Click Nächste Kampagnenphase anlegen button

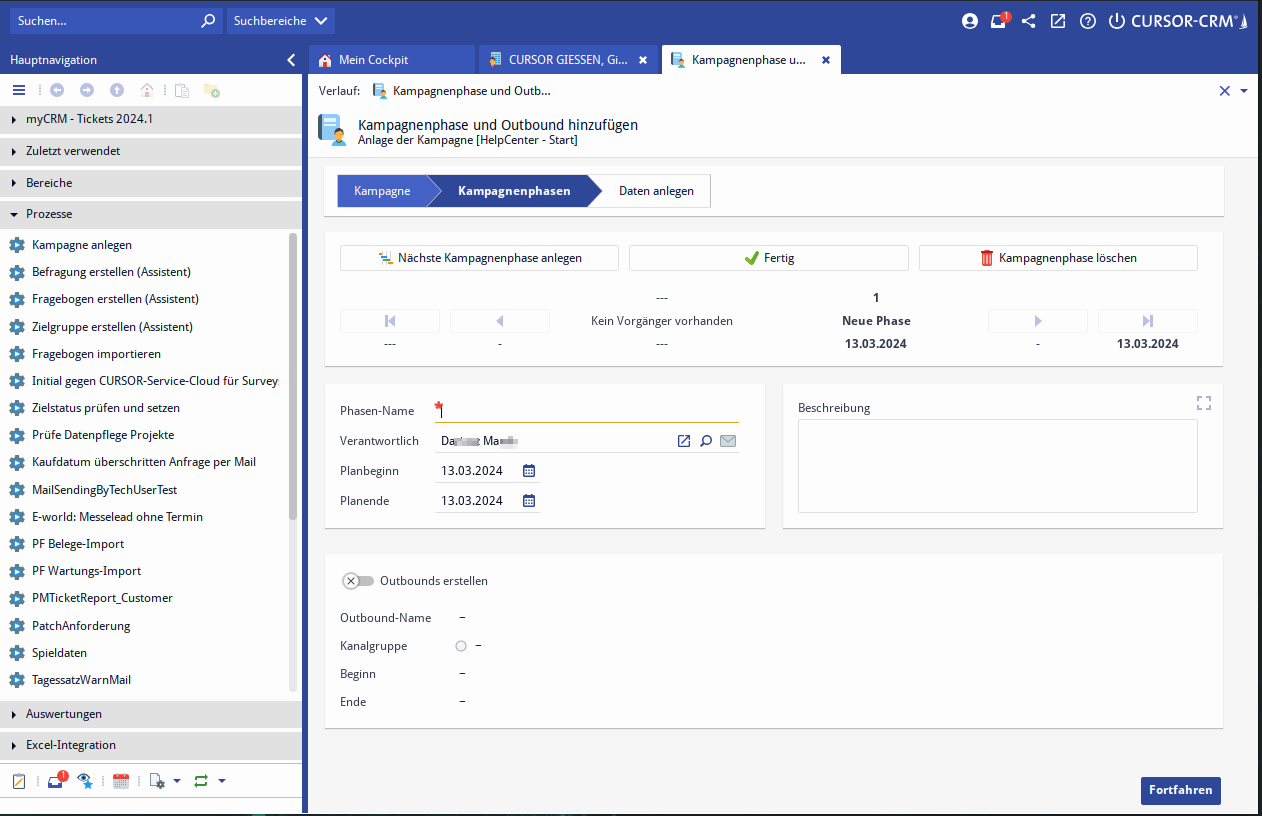[479, 258]
